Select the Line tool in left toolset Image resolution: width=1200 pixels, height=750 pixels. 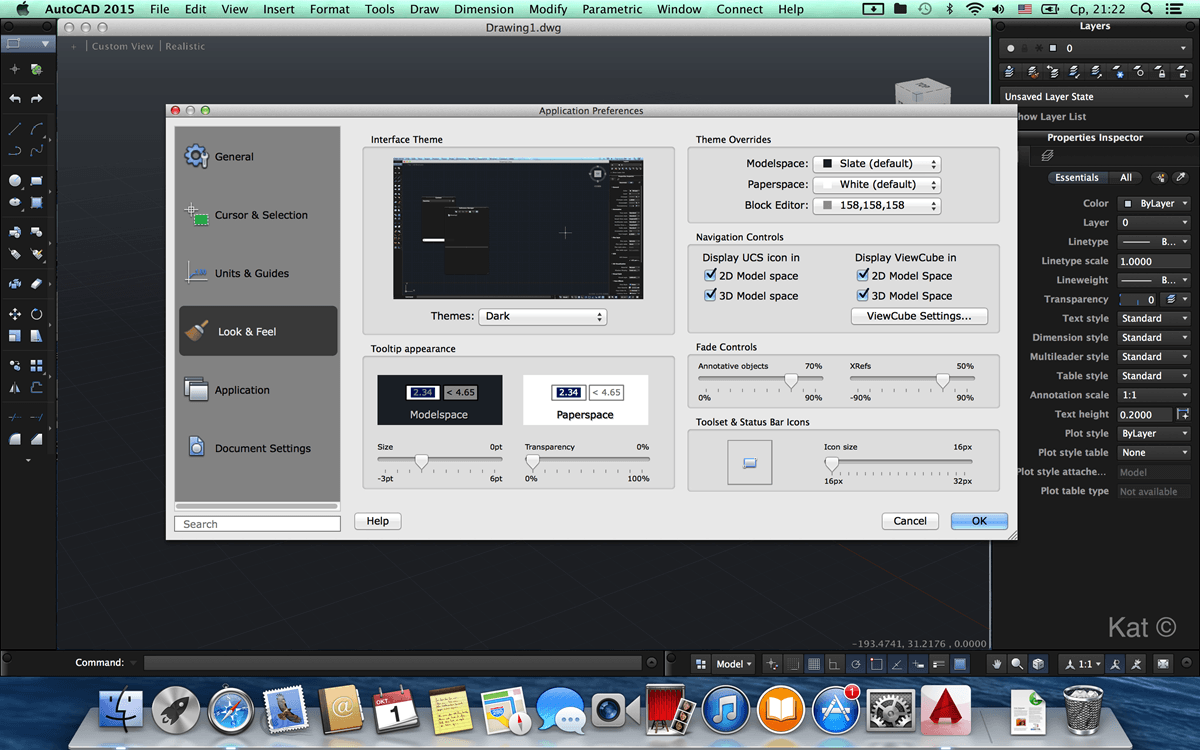15,129
